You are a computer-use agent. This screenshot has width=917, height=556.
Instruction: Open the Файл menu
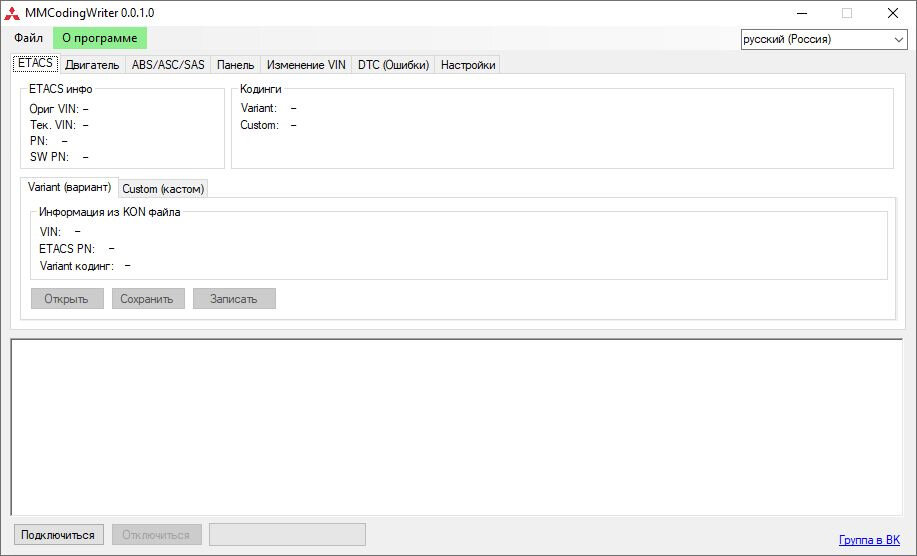click(29, 38)
